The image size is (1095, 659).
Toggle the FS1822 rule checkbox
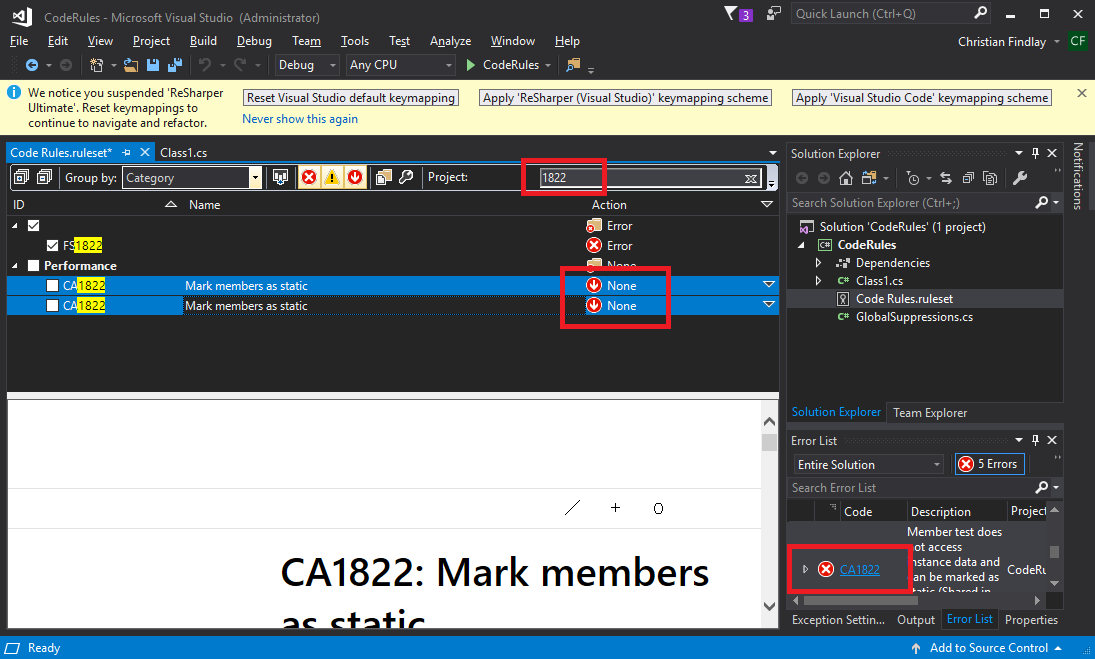pyautogui.click(x=52, y=246)
